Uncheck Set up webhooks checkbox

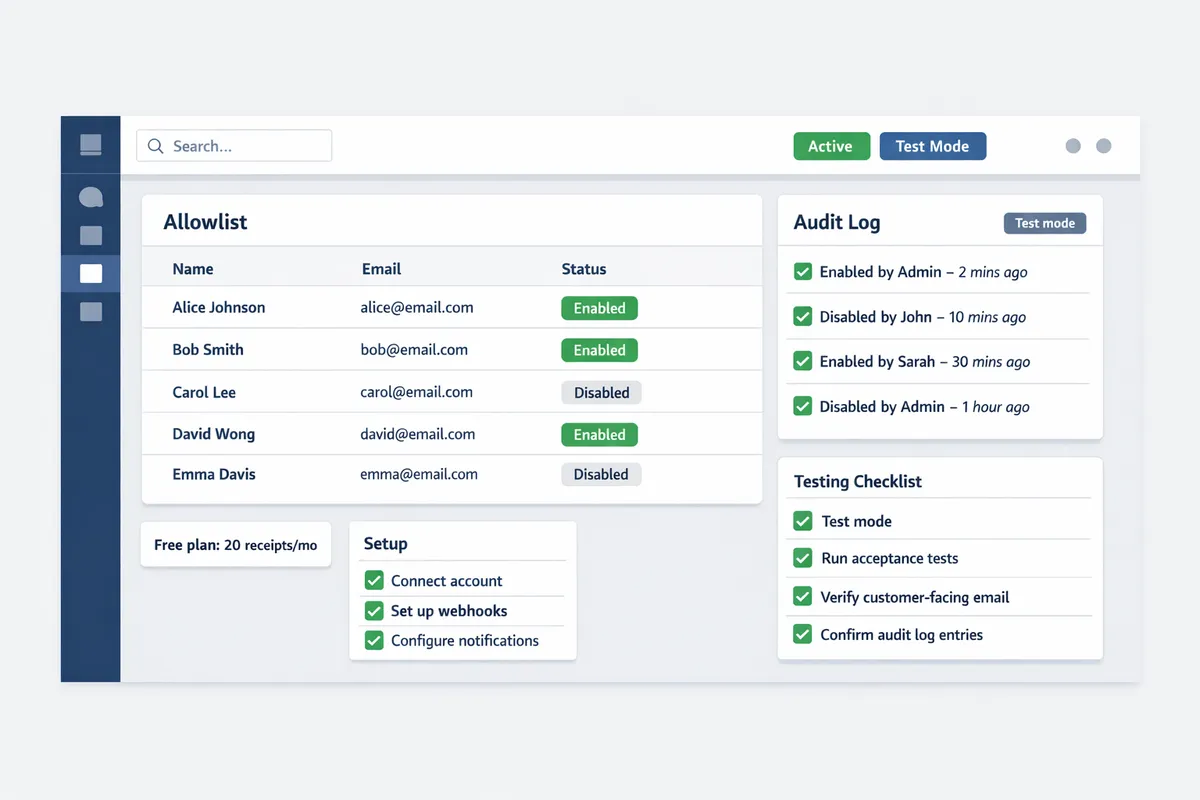(374, 610)
